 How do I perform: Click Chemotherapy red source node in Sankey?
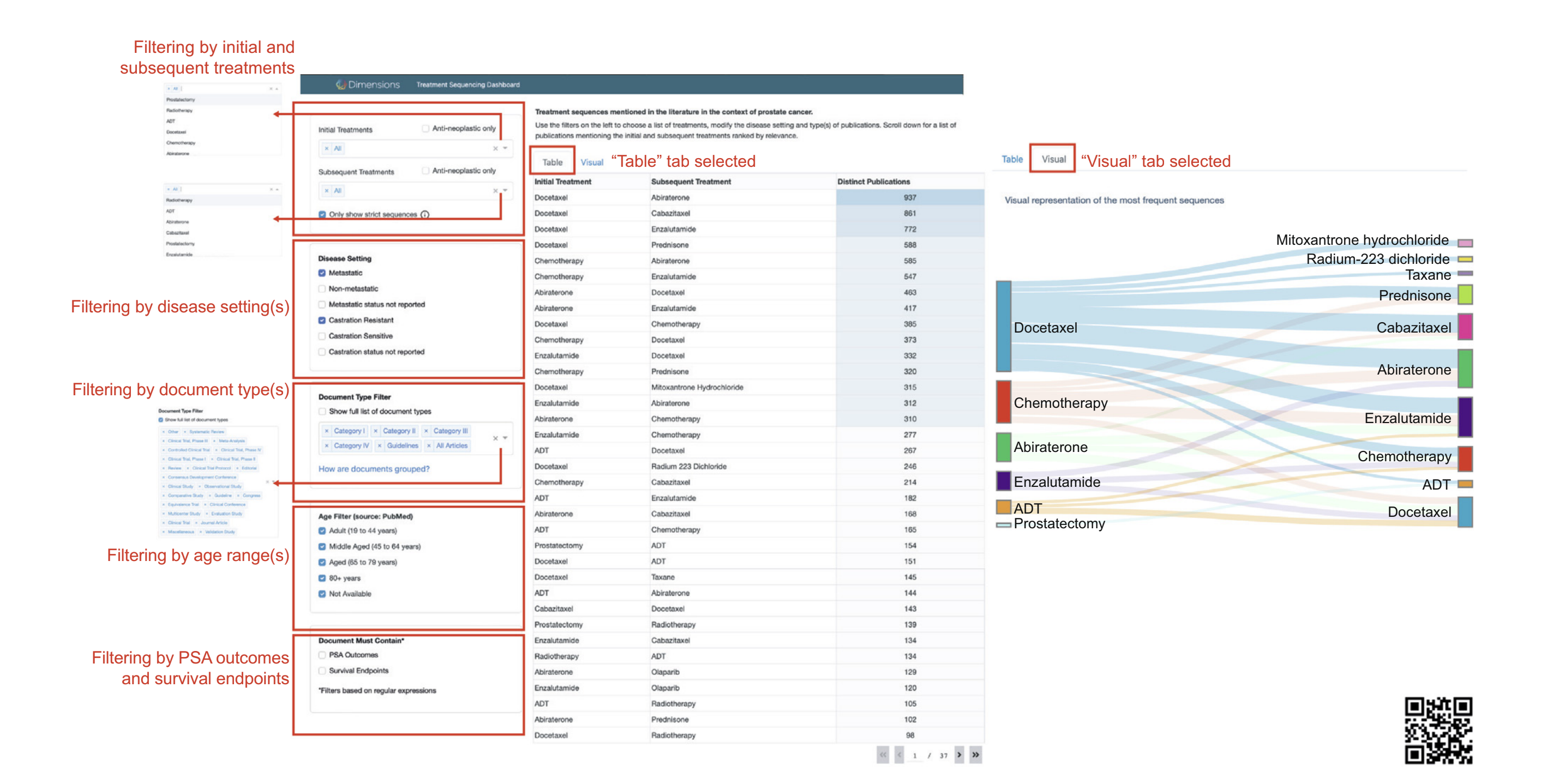click(1004, 402)
